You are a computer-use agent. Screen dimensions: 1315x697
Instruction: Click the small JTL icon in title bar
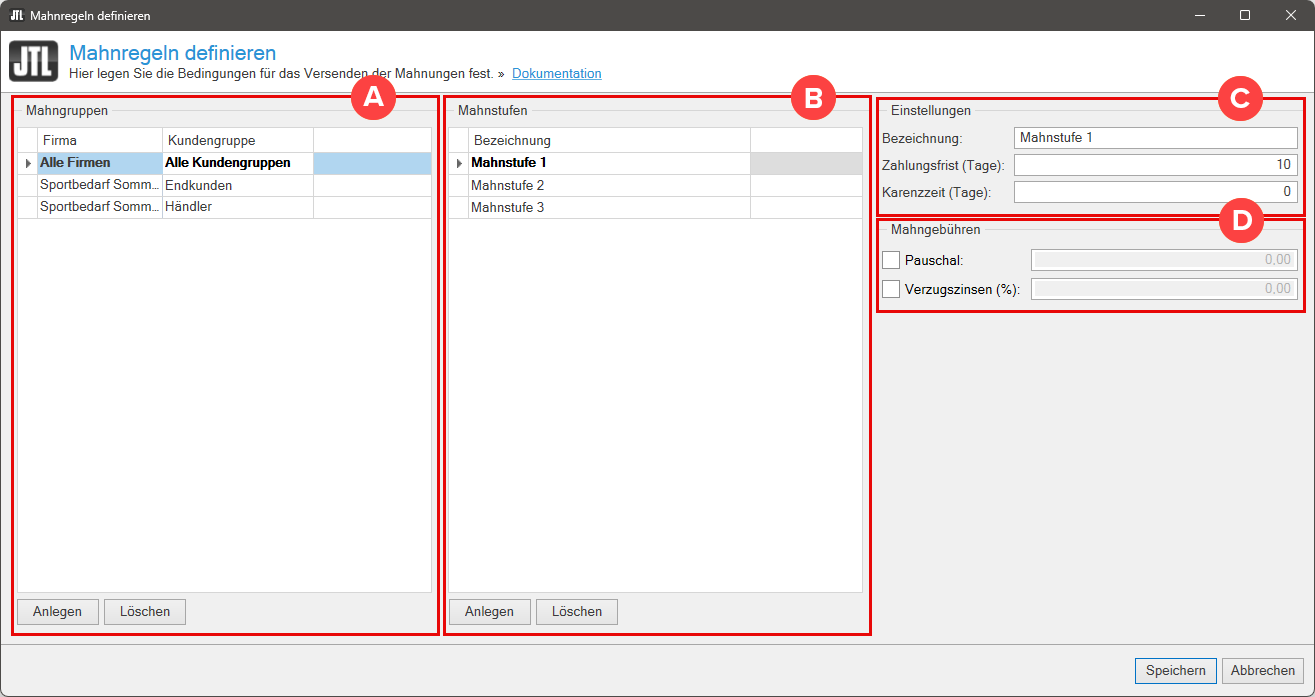[x=16, y=15]
